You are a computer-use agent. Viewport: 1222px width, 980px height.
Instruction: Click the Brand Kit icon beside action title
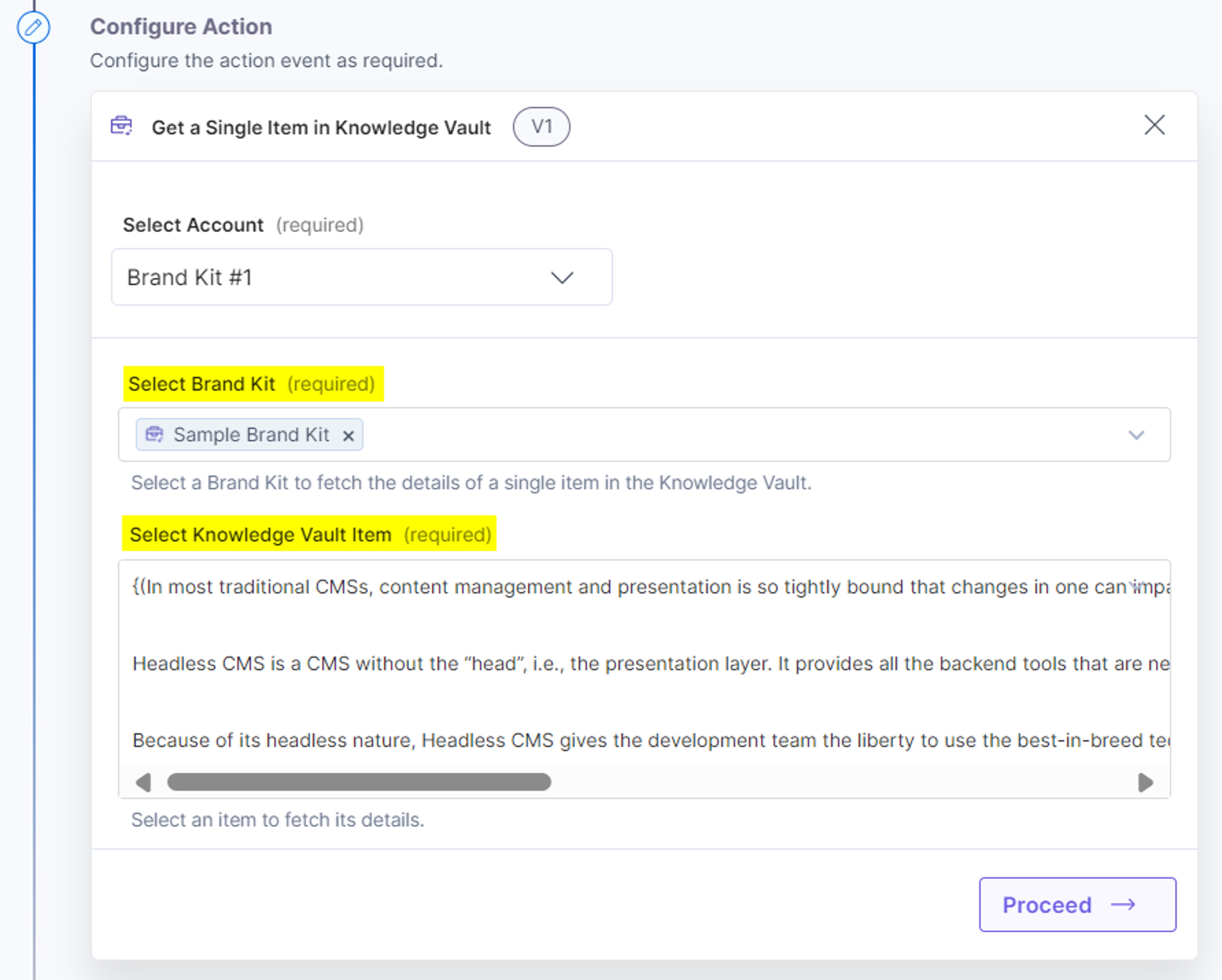121,126
